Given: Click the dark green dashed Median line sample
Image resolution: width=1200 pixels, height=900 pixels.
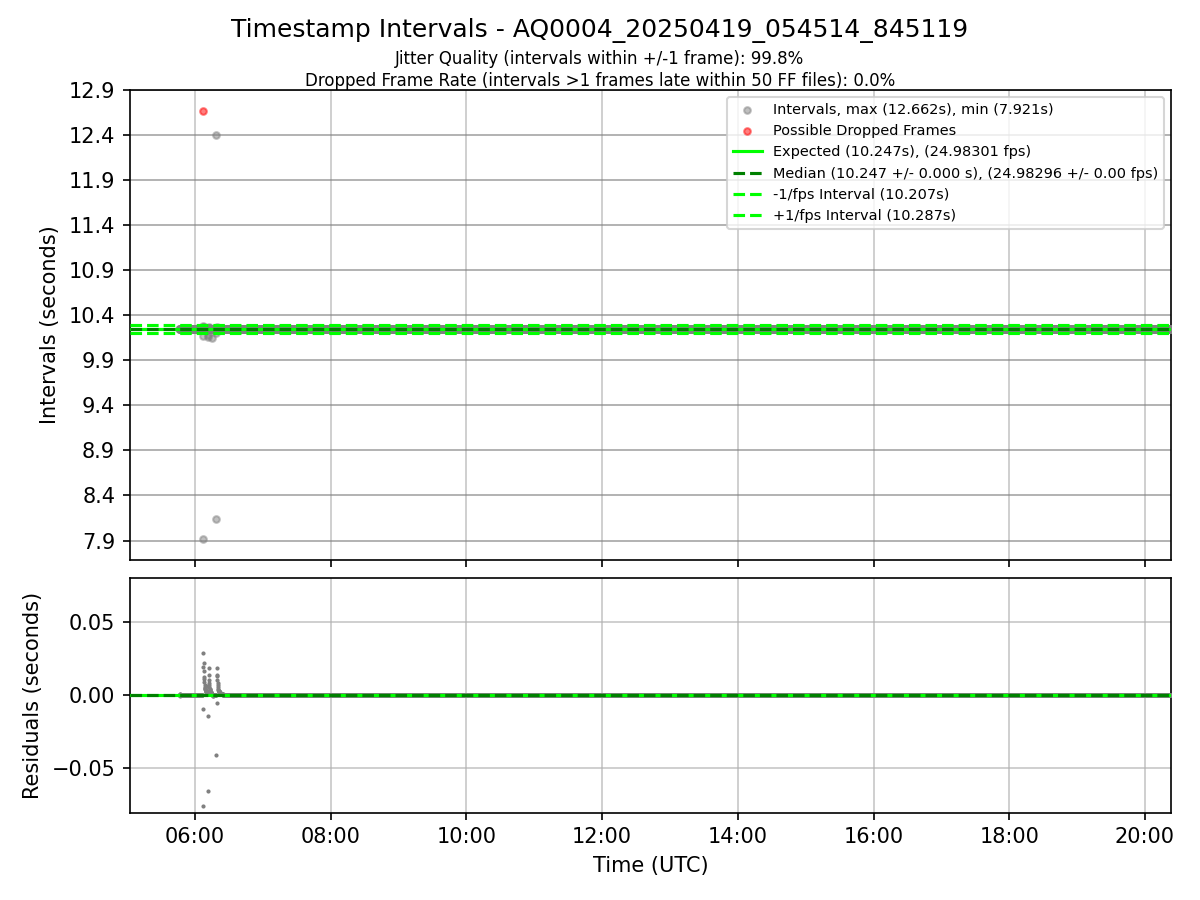Looking at the screenshot, I should pos(748,173).
